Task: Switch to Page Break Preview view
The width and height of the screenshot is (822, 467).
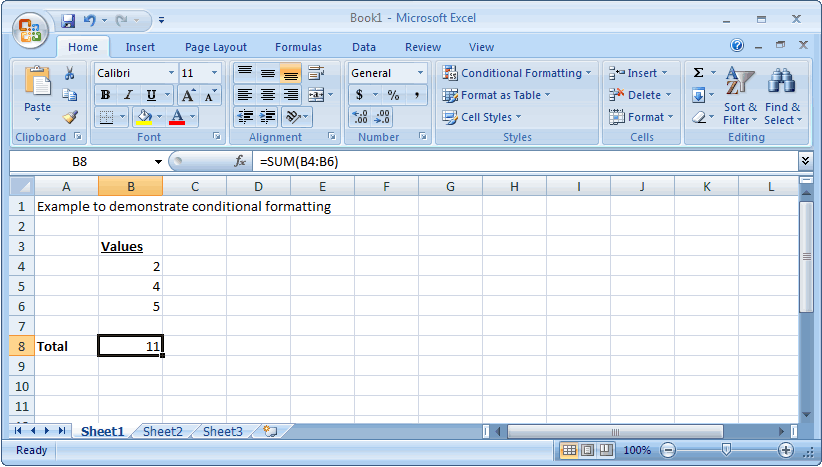Action: pyautogui.click(x=607, y=450)
